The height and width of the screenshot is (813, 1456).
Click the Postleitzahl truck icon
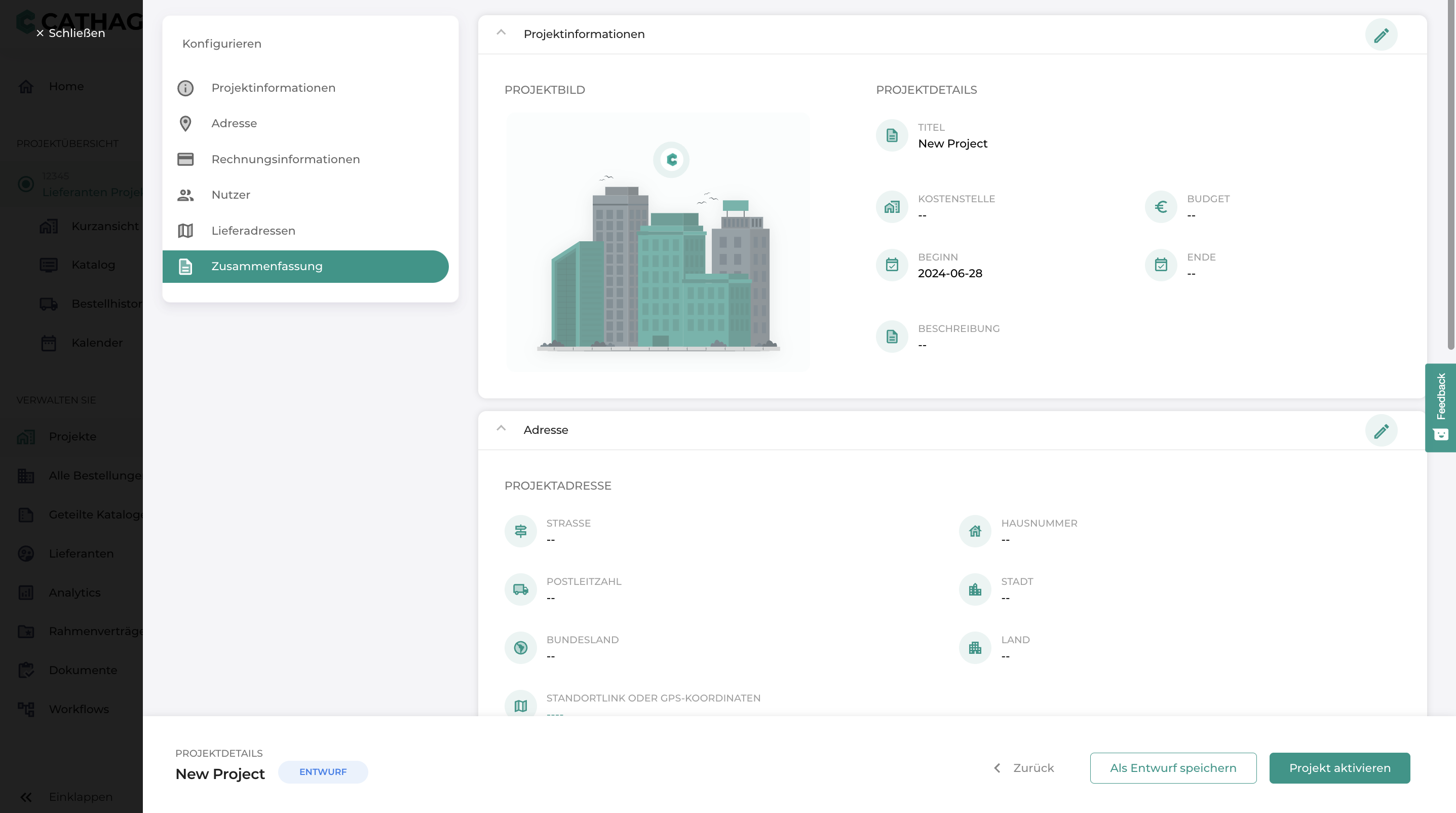[x=521, y=589]
